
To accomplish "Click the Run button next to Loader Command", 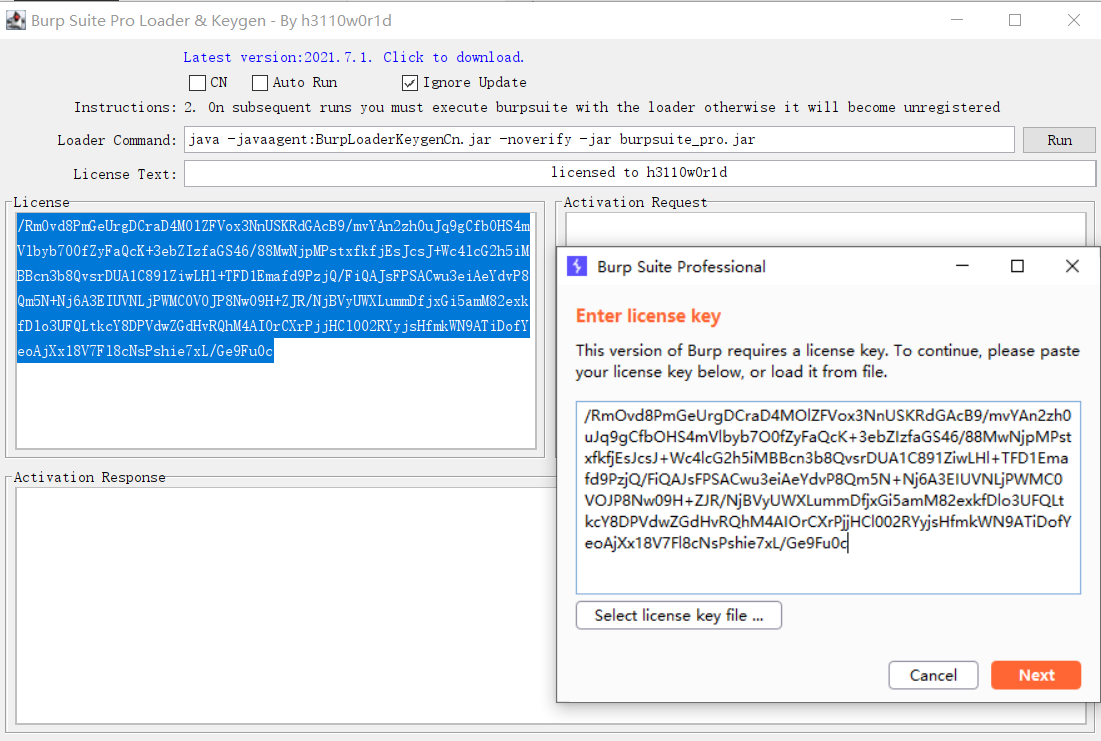I will pyautogui.click(x=1059, y=140).
